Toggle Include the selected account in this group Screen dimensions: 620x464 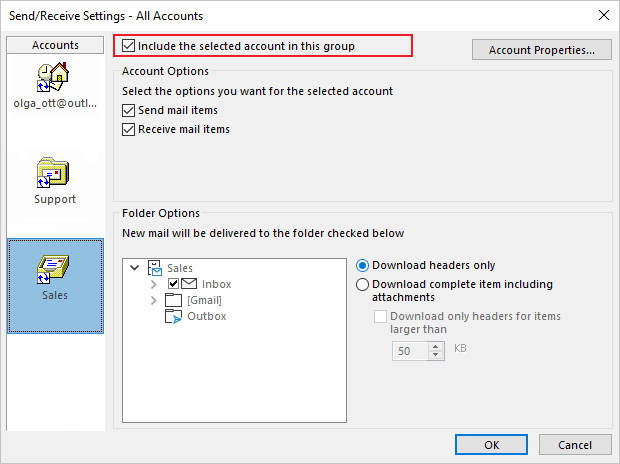129,46
